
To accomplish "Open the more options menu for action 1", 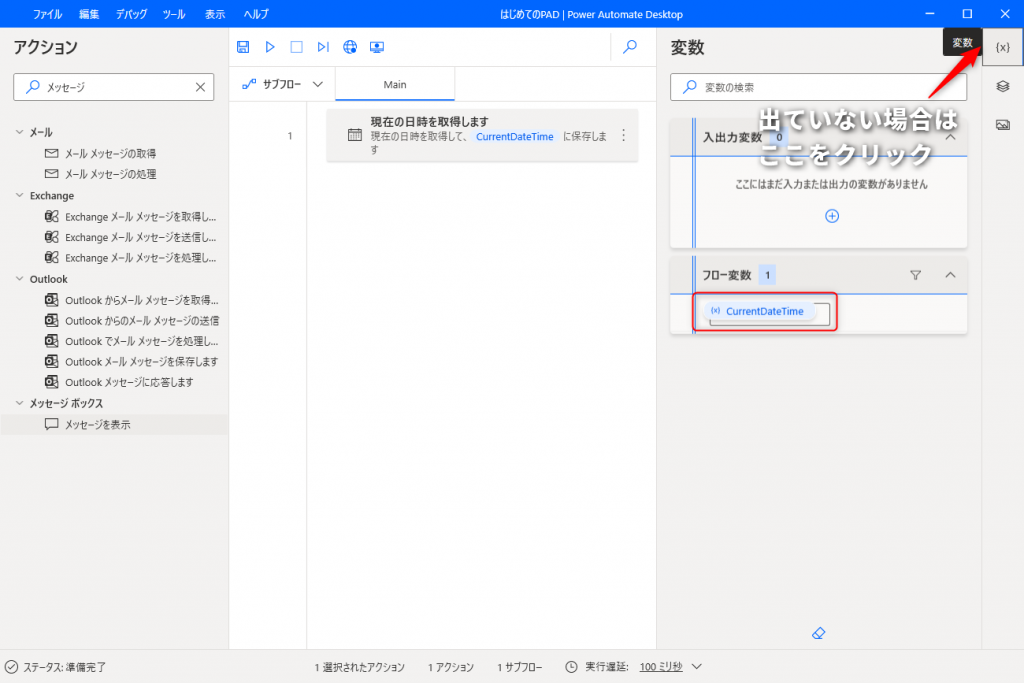I will click(624, 135).
